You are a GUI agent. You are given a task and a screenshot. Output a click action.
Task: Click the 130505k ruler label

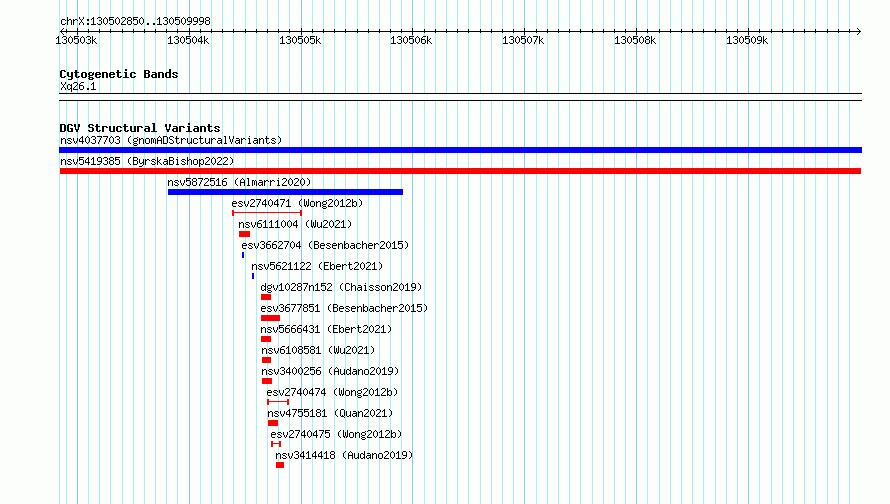coord(300,40)
